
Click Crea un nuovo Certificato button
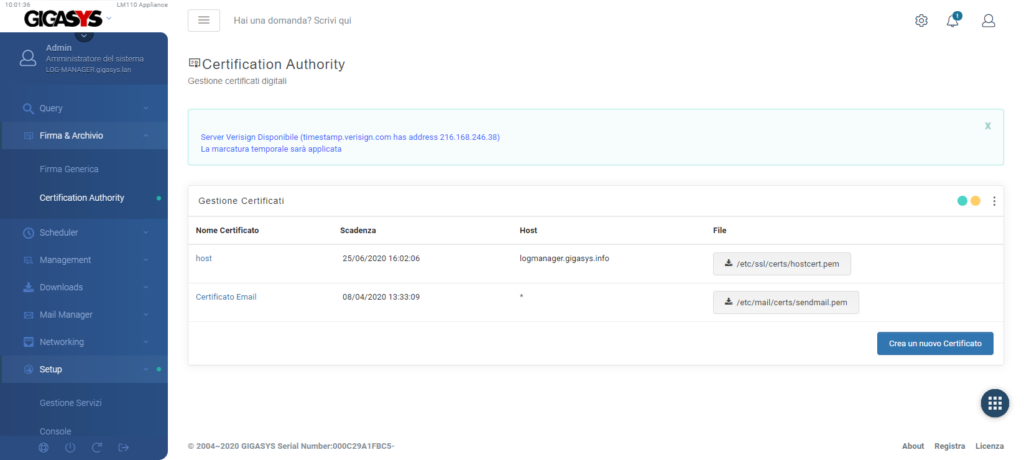(x=934, y=344)
